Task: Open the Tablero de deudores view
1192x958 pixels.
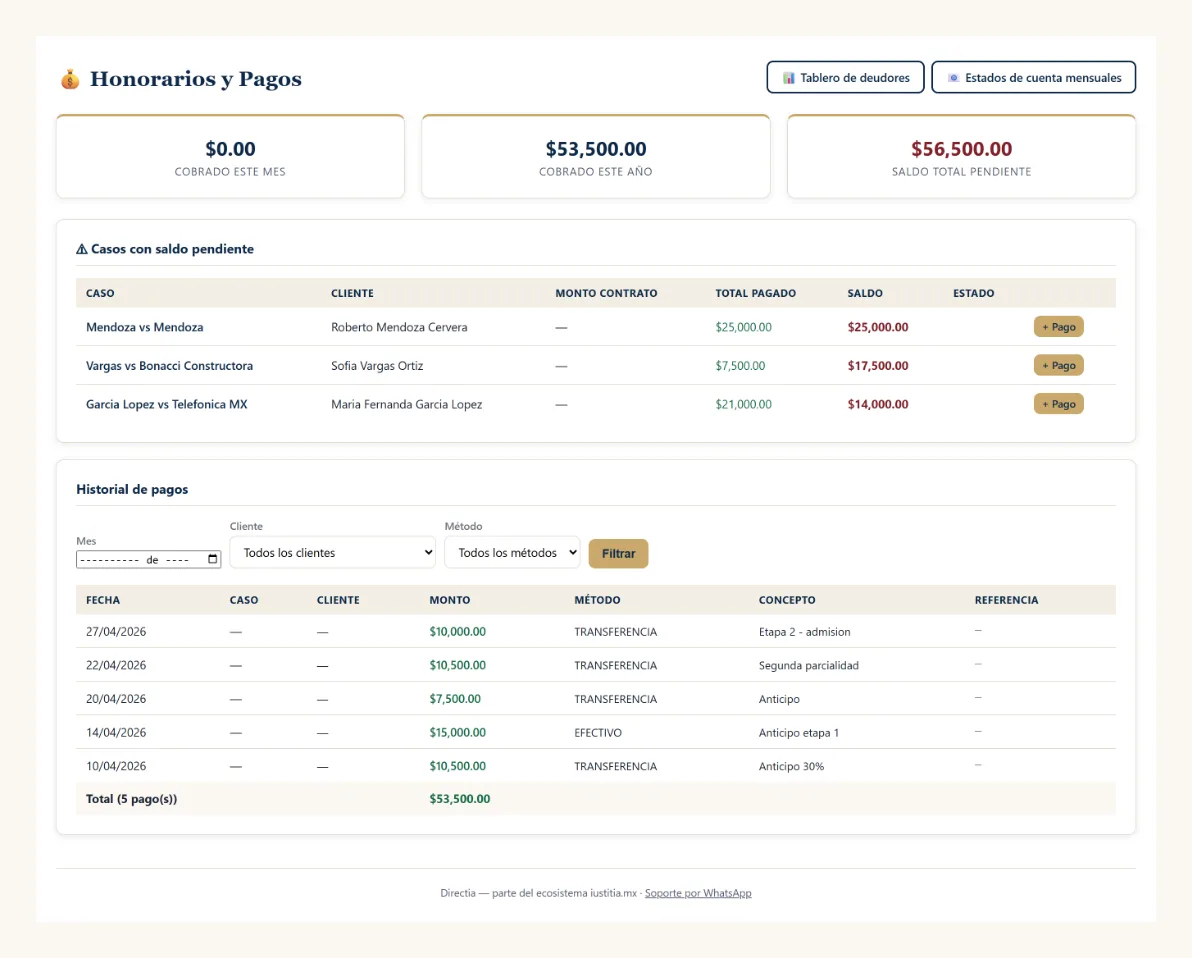Action: (845, 78)
